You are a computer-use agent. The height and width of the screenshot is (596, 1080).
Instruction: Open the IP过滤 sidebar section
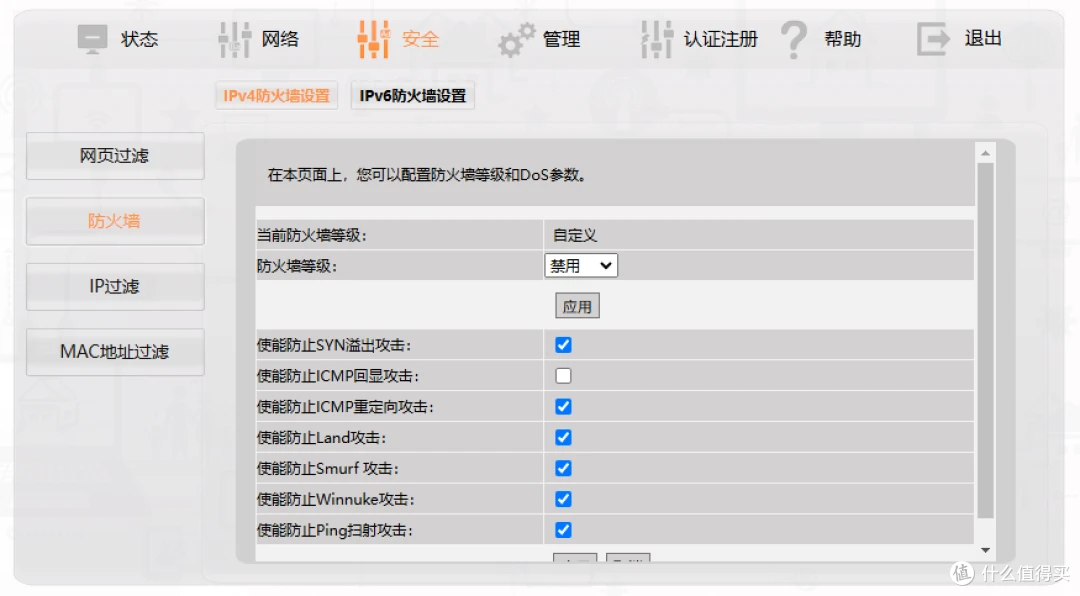click(115, 287)
